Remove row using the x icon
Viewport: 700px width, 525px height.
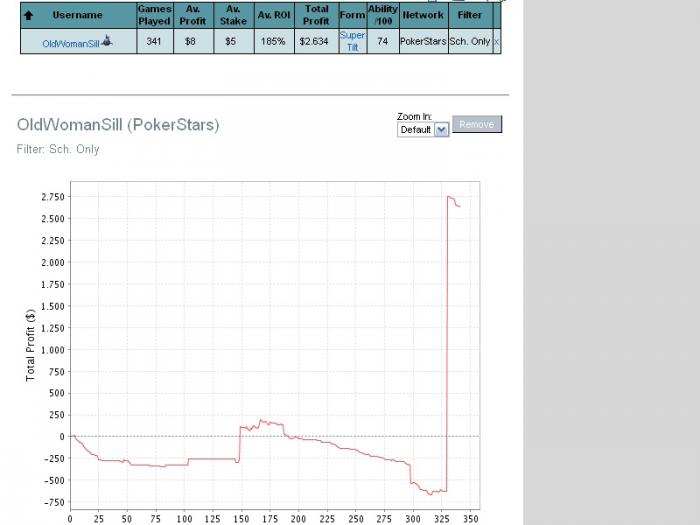pos(496,42)
